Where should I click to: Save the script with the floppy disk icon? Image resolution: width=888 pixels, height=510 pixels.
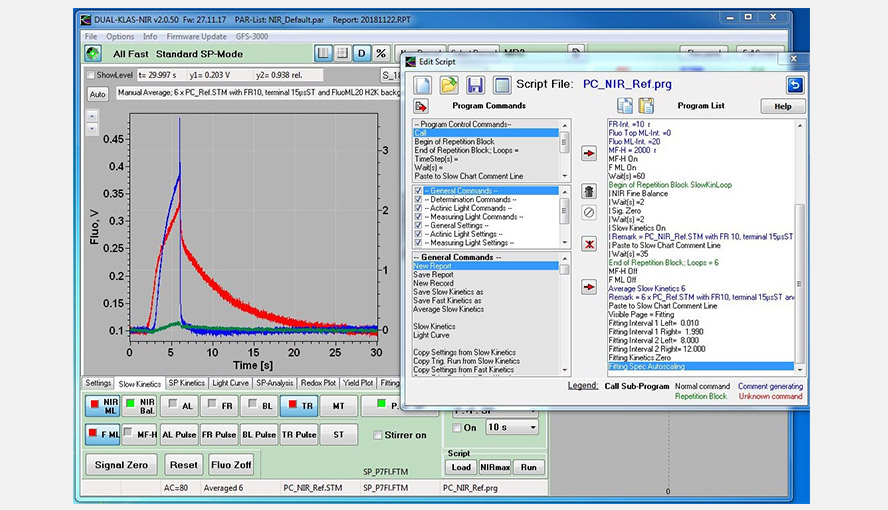click(475, 85)
